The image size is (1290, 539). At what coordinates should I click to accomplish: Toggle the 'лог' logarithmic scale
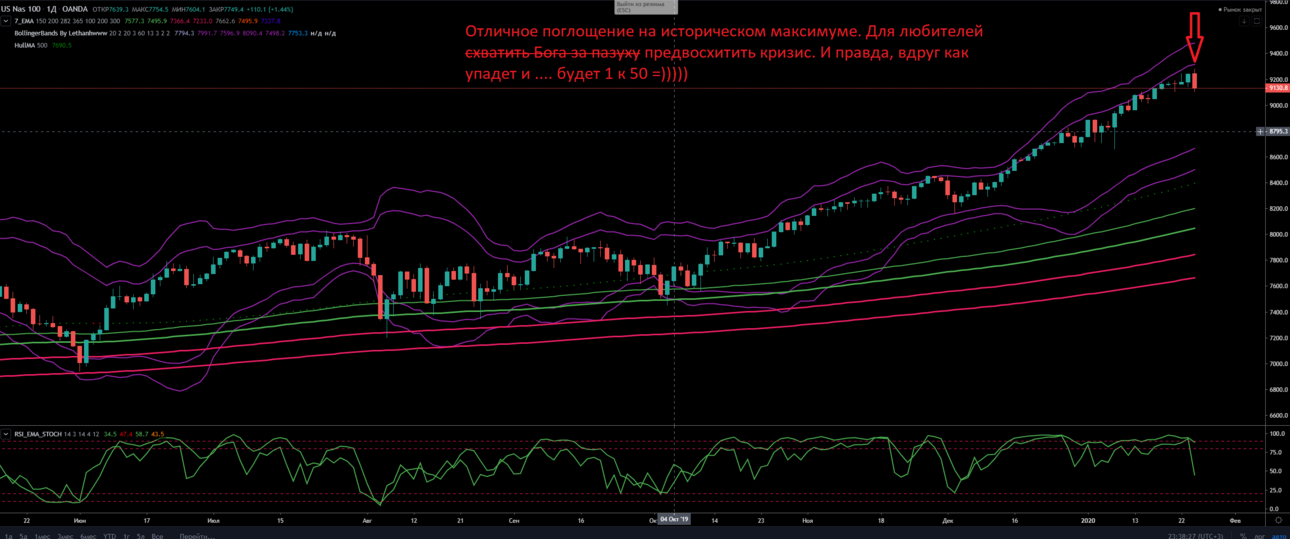click(1259, 535)
